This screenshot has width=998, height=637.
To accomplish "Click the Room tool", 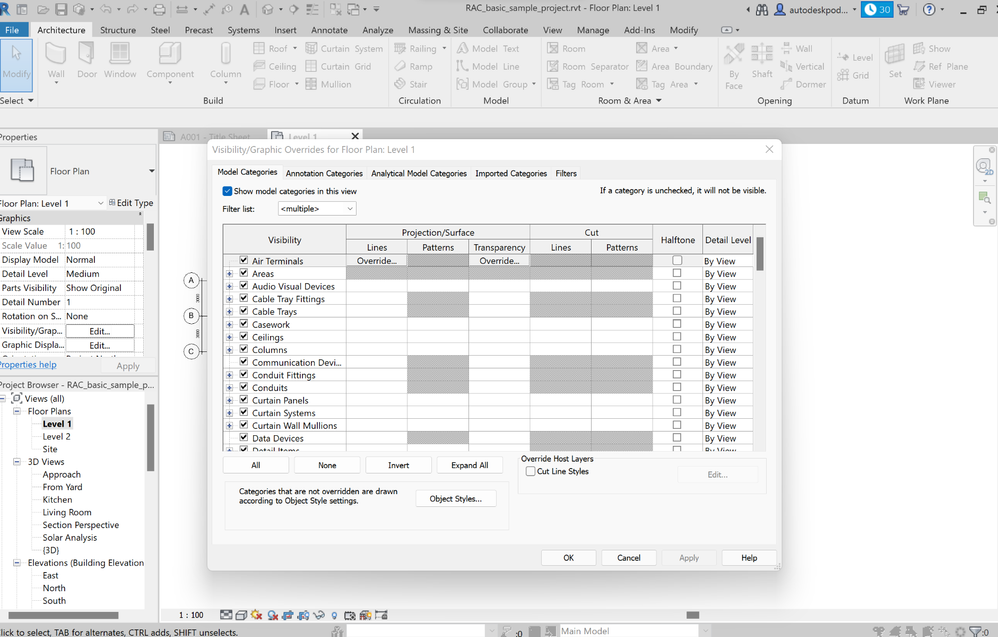I will pos(566,48).
